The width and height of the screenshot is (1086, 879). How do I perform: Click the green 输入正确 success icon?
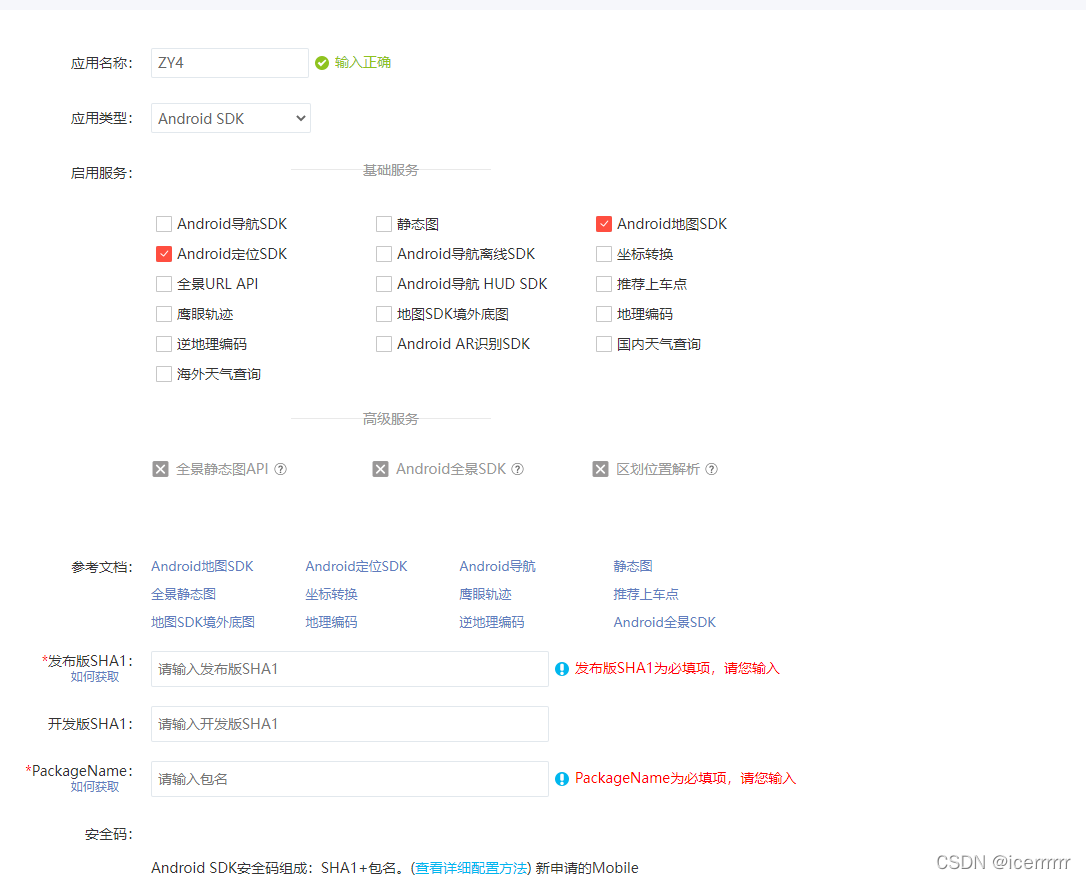[321, 63]
